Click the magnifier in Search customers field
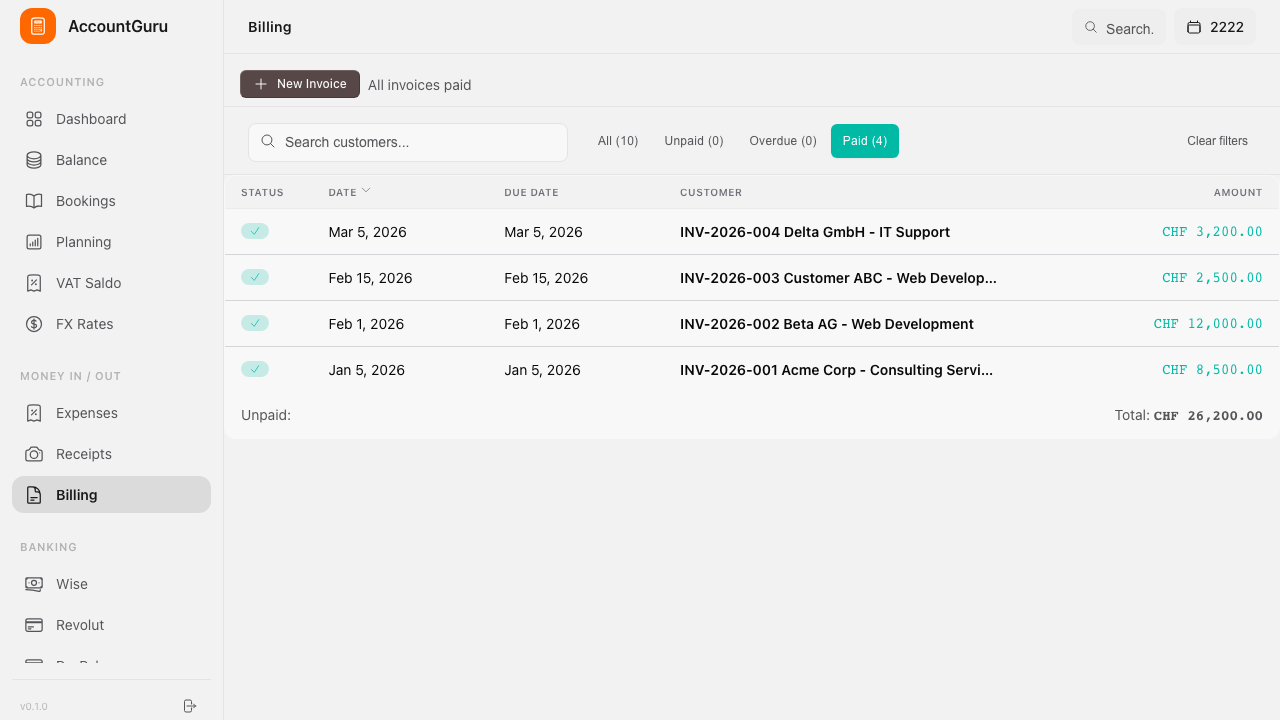Viewport: 1280px width, 720px height. pos(268,142)
